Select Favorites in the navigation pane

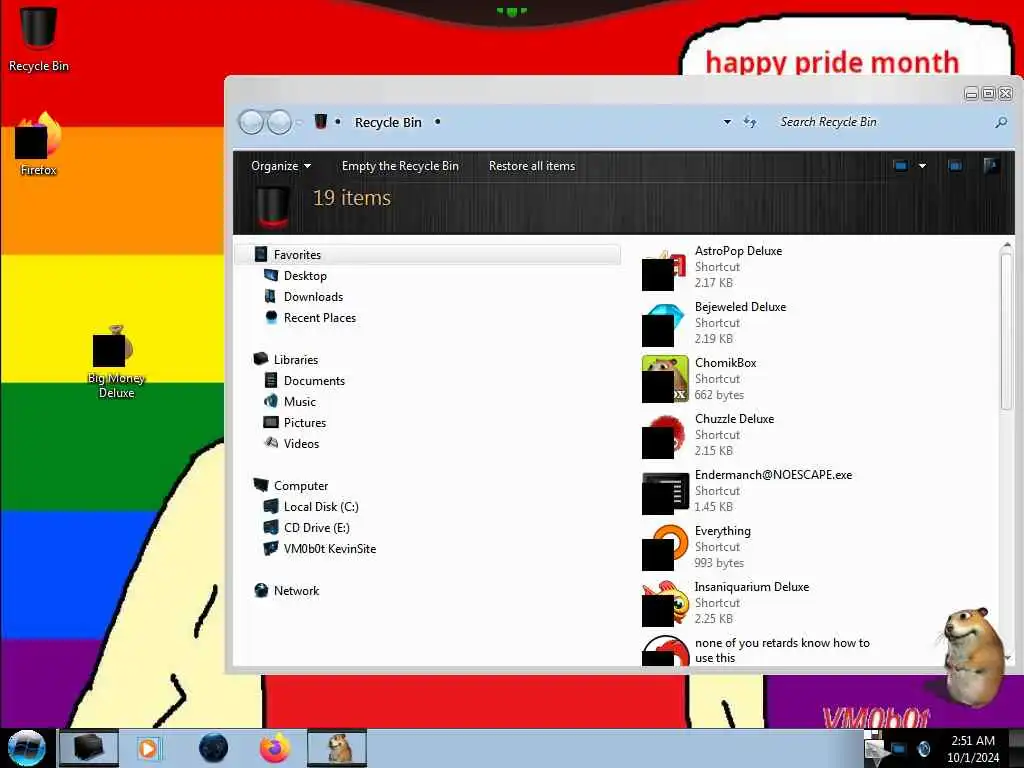pyautogui.click(x=428, y=255)
